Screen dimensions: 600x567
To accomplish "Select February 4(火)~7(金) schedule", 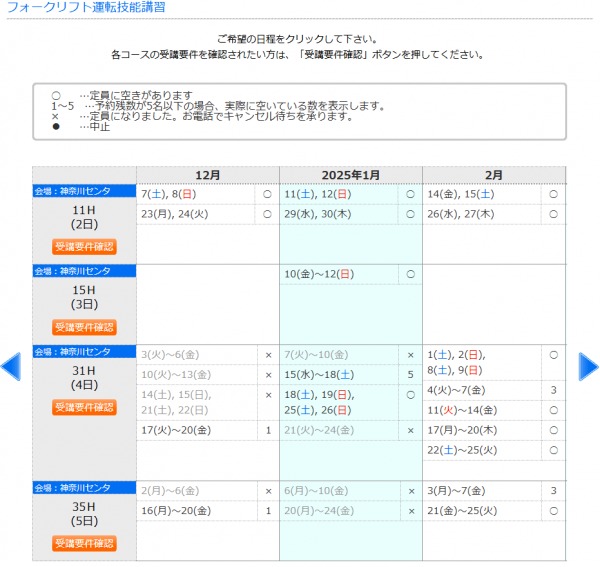I will click(x=456, y=390).
